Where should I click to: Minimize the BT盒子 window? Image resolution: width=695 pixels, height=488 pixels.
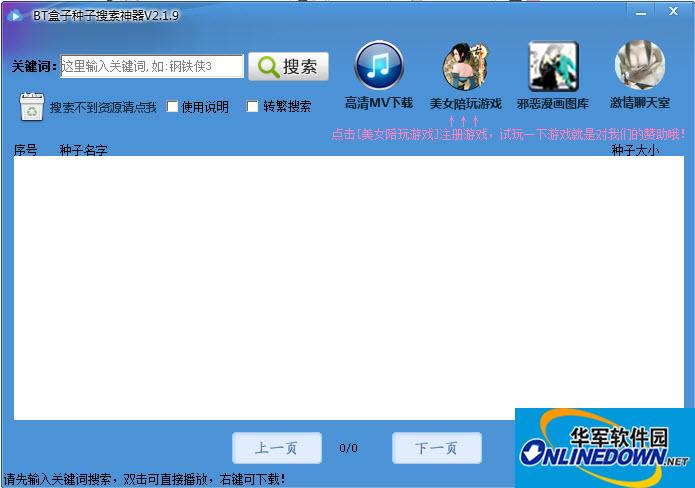coord(640,13)
